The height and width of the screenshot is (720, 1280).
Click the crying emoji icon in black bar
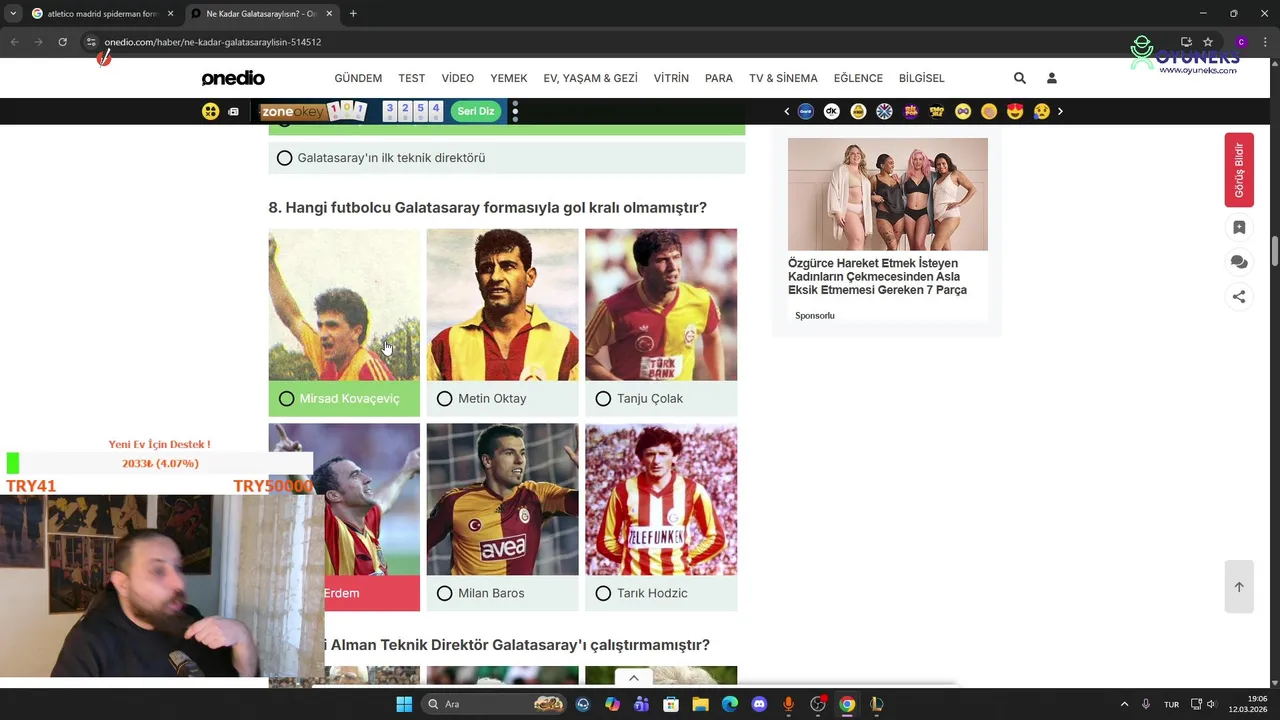(x=1041, y=111)
